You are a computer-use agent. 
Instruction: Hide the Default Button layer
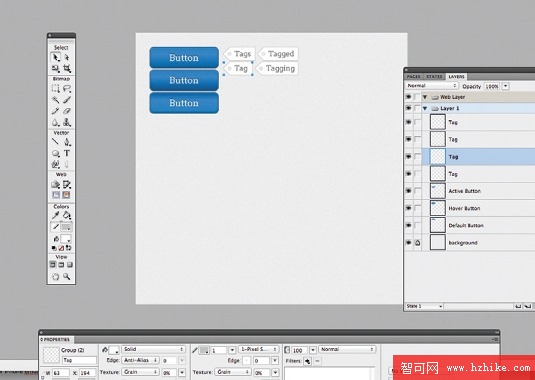click(408, 225)
